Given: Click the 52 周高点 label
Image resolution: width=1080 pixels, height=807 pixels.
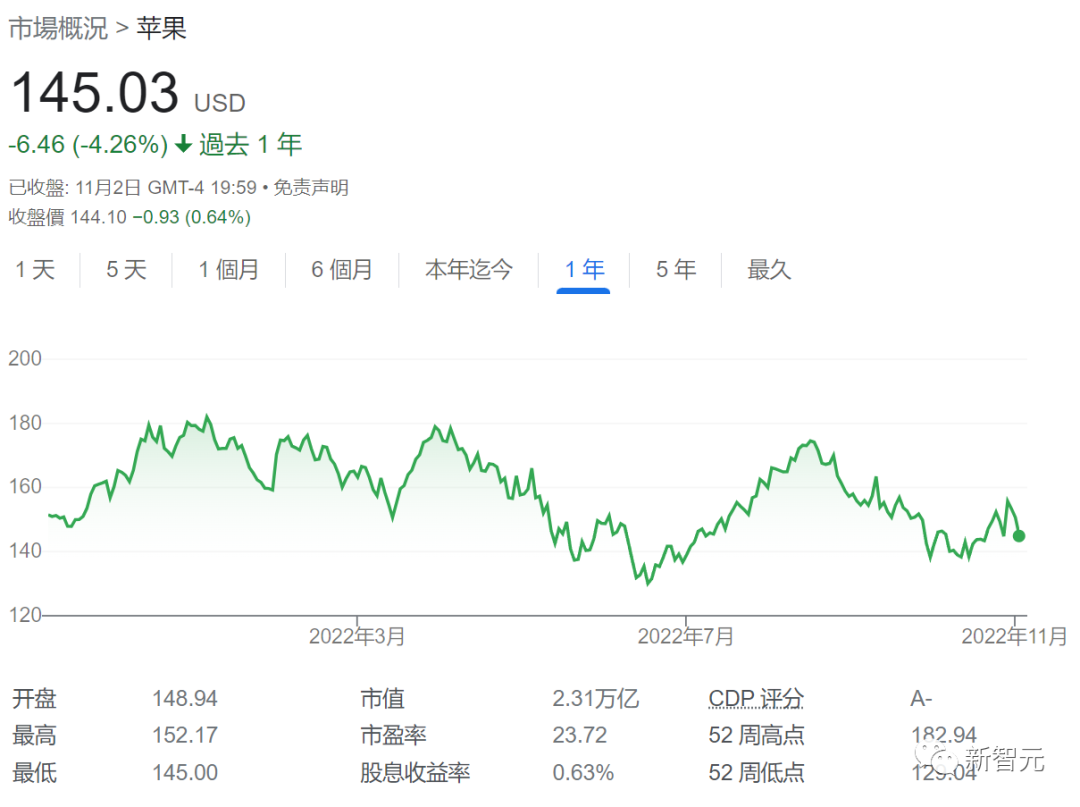Looking at the screenshot, I should click(756, 735).
